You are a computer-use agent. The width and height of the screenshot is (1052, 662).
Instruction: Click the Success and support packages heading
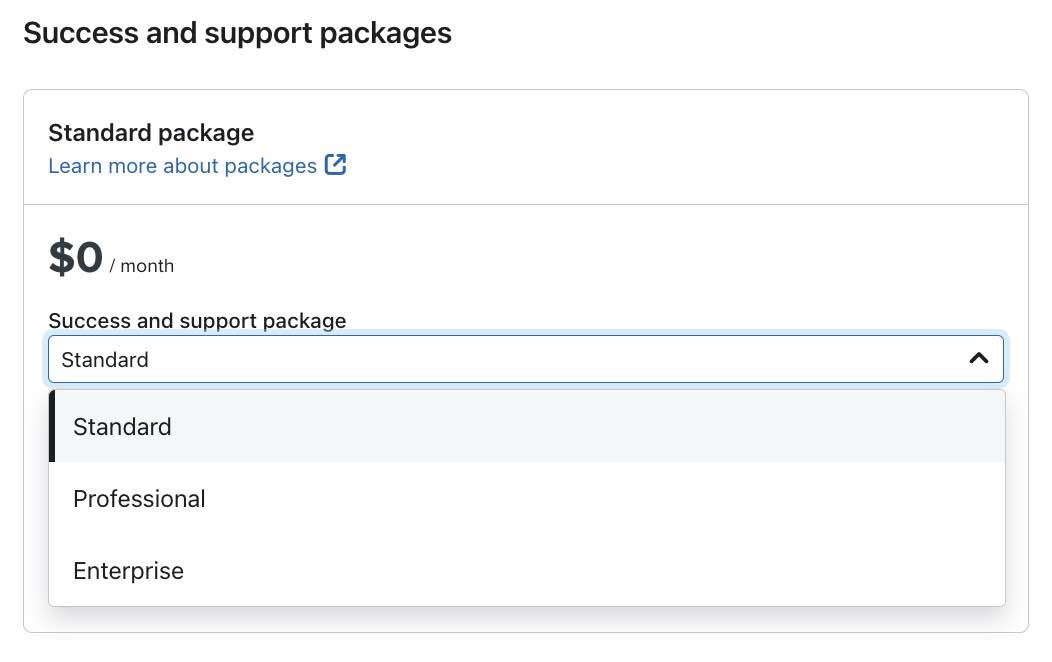pyautogui.click(x=236, y=32)
